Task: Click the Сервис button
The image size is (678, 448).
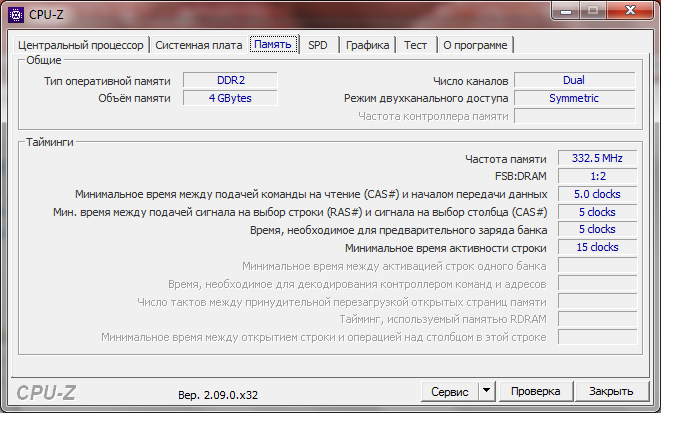Action: click(450, 392)
